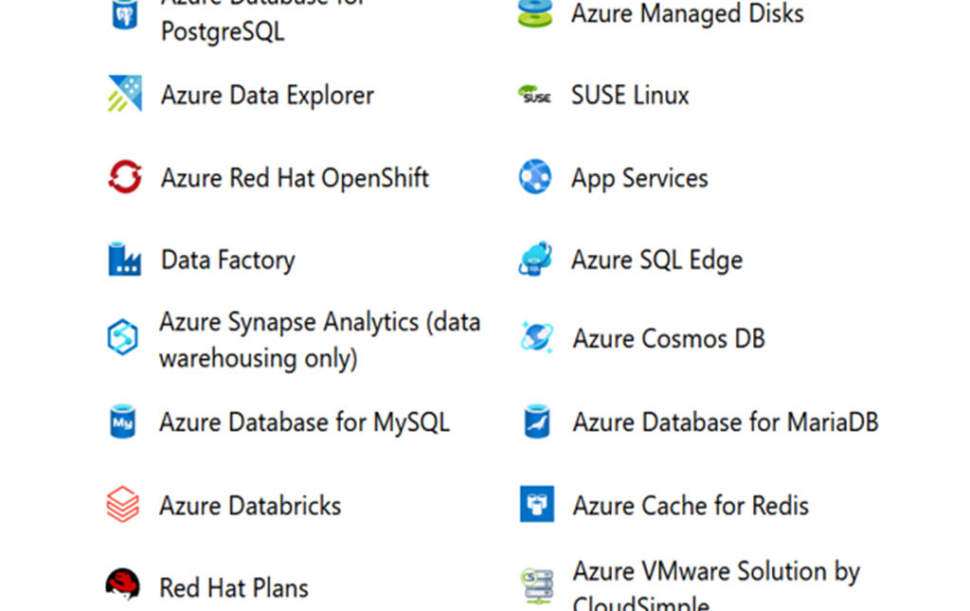Click the Azure Database for MariaDB icon

tap(536, 421)
